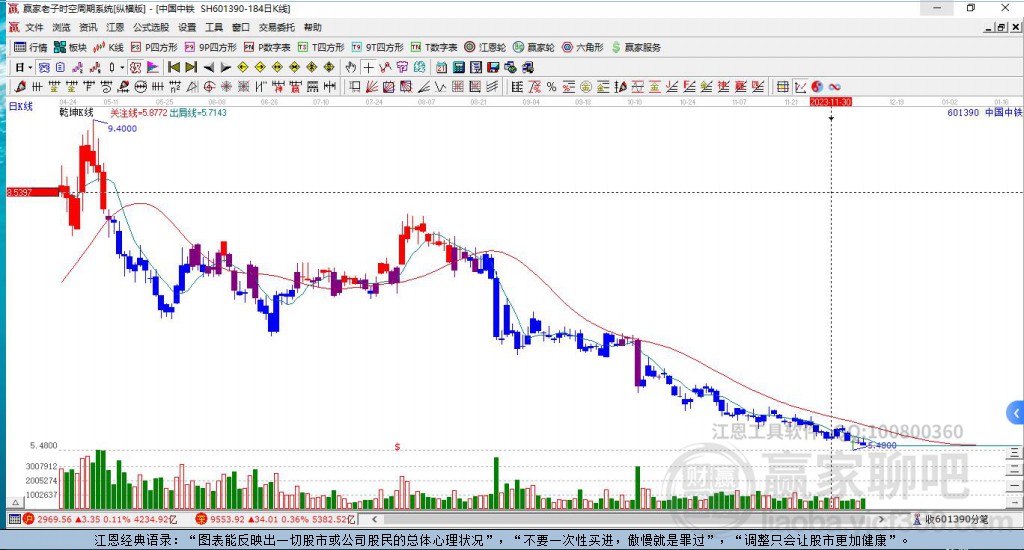Click the highlighted date marker 2023-11-30
The image size is (1024, 550).
click(x=831, y=102)
